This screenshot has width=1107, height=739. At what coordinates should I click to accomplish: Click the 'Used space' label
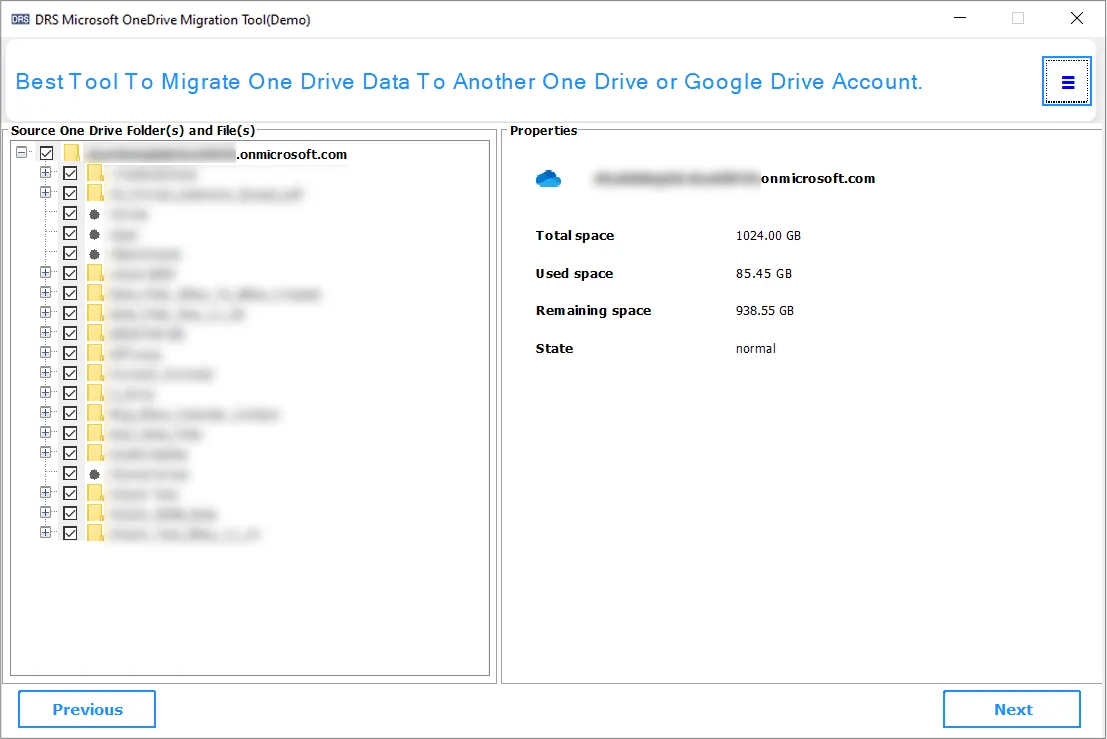pyautogui.click(x=574, y=274)
